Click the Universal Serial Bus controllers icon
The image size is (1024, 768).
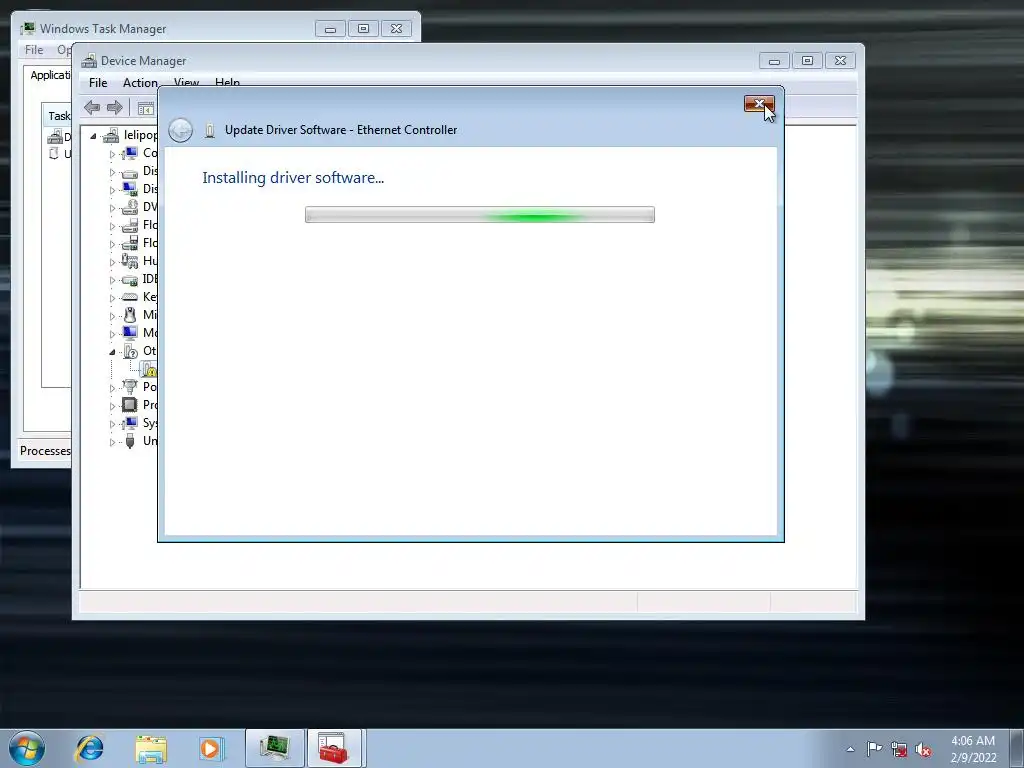(131, 441)
